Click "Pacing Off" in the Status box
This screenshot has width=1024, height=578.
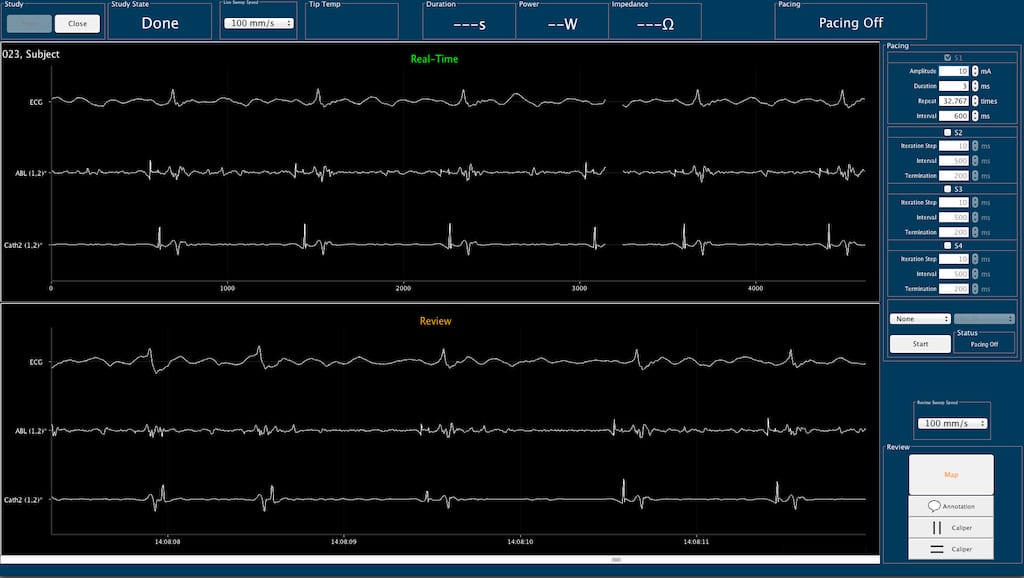tap(984, 344)
